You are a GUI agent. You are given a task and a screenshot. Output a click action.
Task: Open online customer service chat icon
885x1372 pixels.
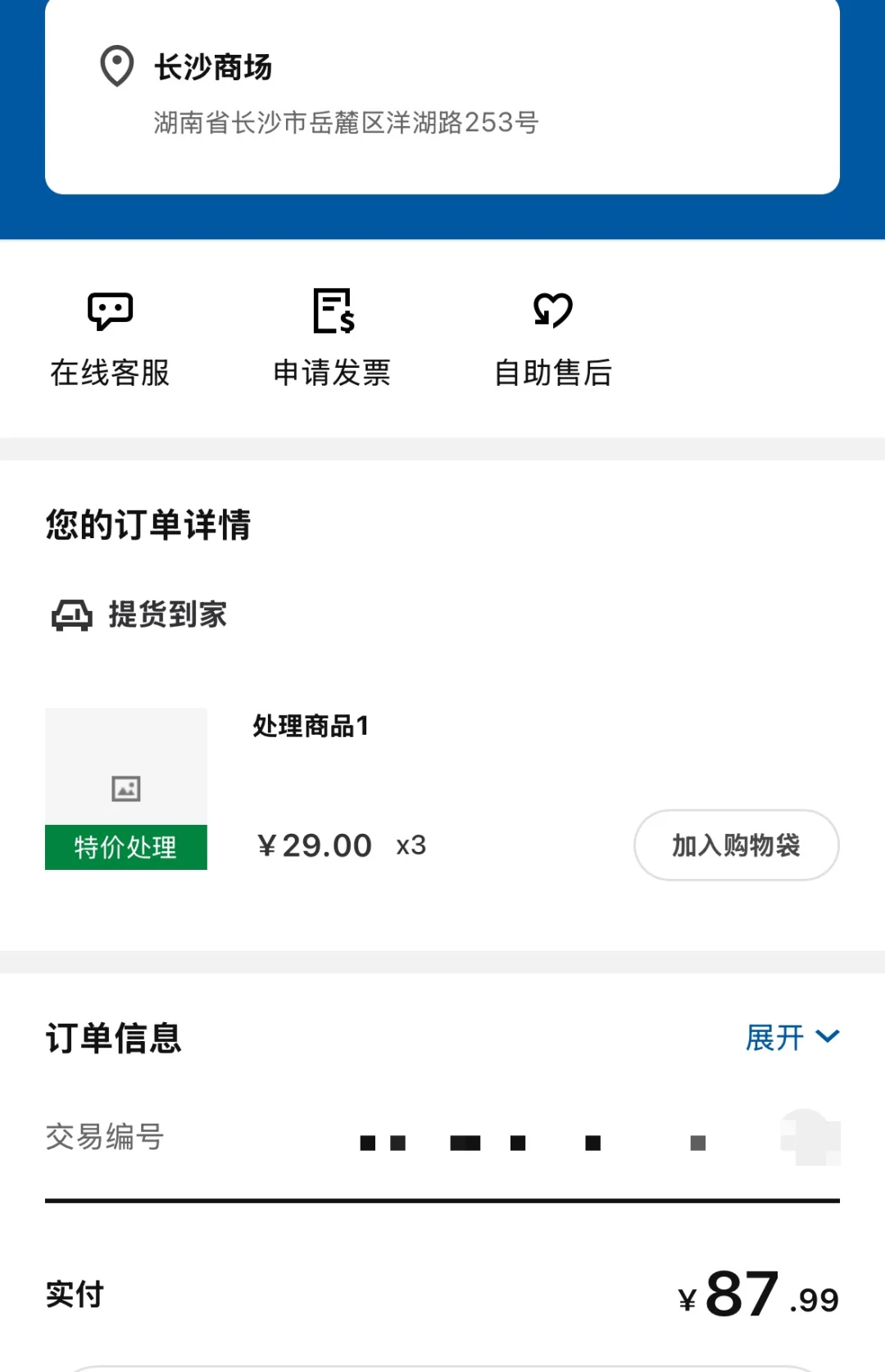[x=110, y=311]
